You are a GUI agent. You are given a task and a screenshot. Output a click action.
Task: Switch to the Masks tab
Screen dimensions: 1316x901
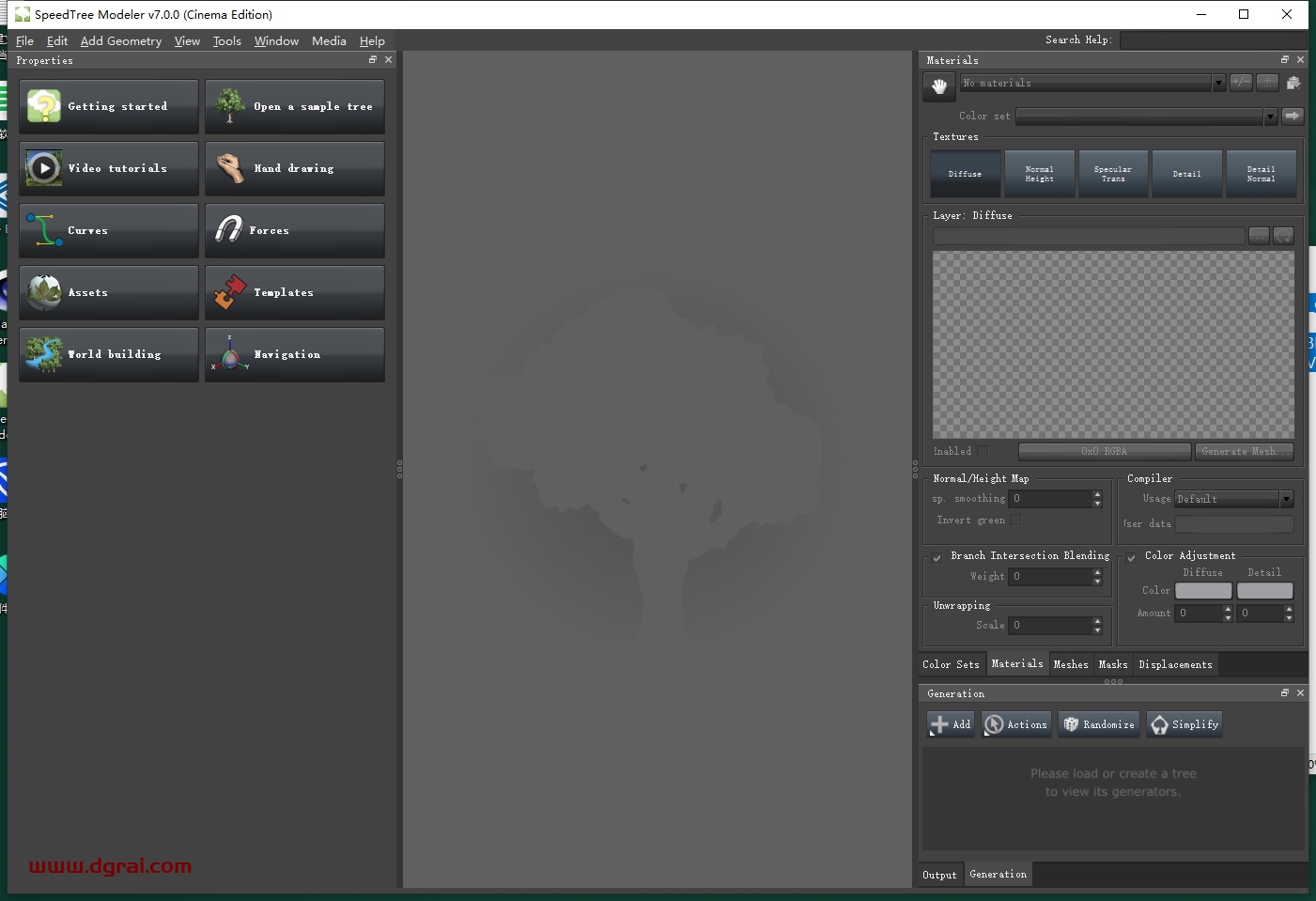coord(1113,664)
